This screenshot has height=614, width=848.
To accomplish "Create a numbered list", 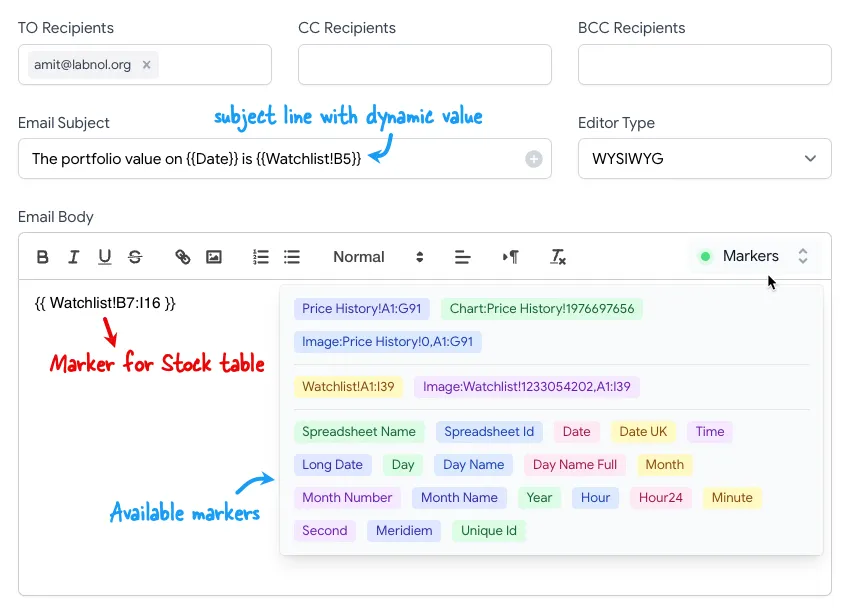I will (x=261, y=257).
